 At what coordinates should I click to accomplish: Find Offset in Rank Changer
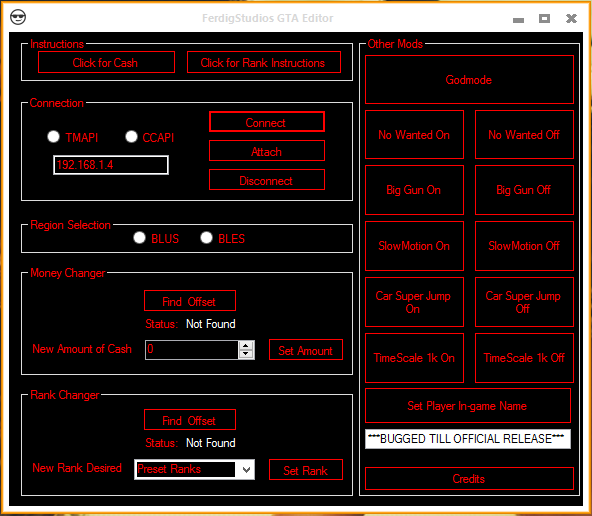190,420
